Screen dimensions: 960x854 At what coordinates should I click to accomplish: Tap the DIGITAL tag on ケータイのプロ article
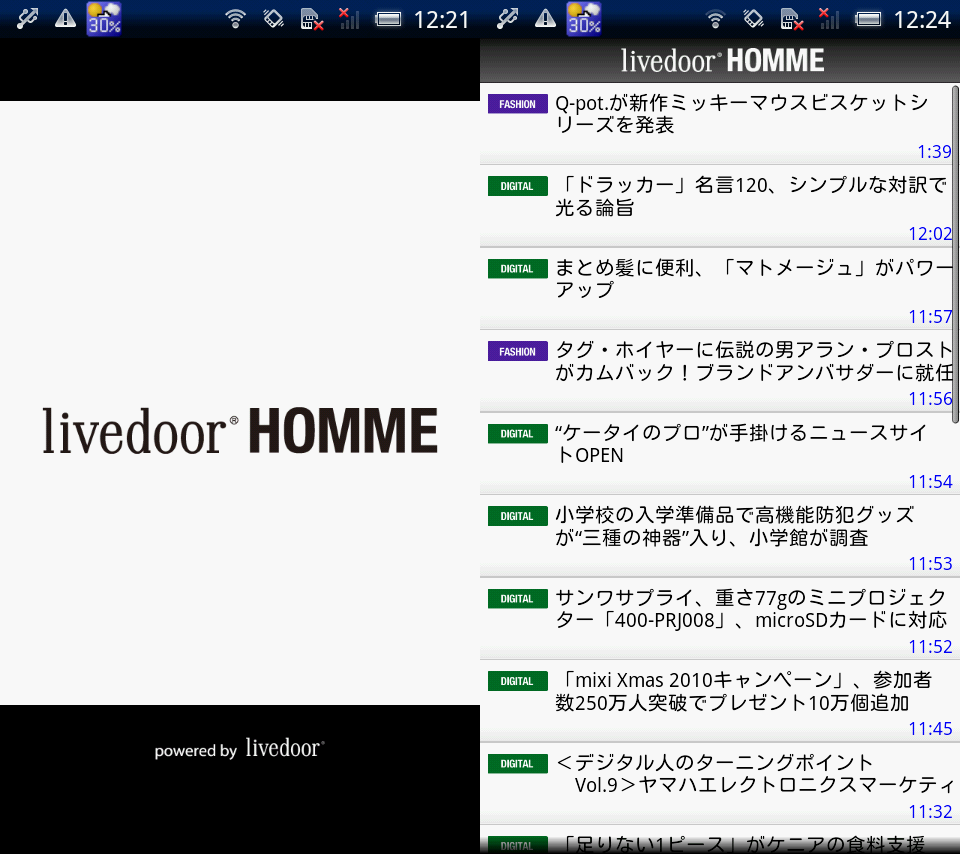click(517, 433)
